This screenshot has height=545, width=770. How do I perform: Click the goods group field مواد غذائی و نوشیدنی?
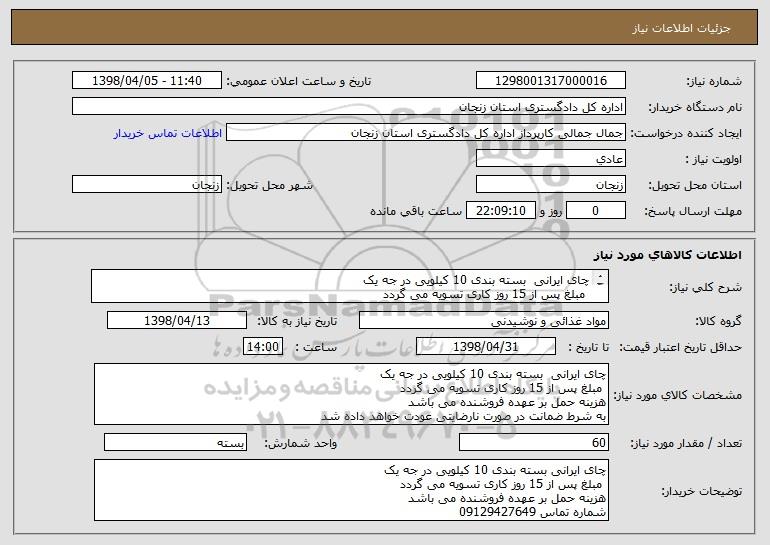coord(484,320)
